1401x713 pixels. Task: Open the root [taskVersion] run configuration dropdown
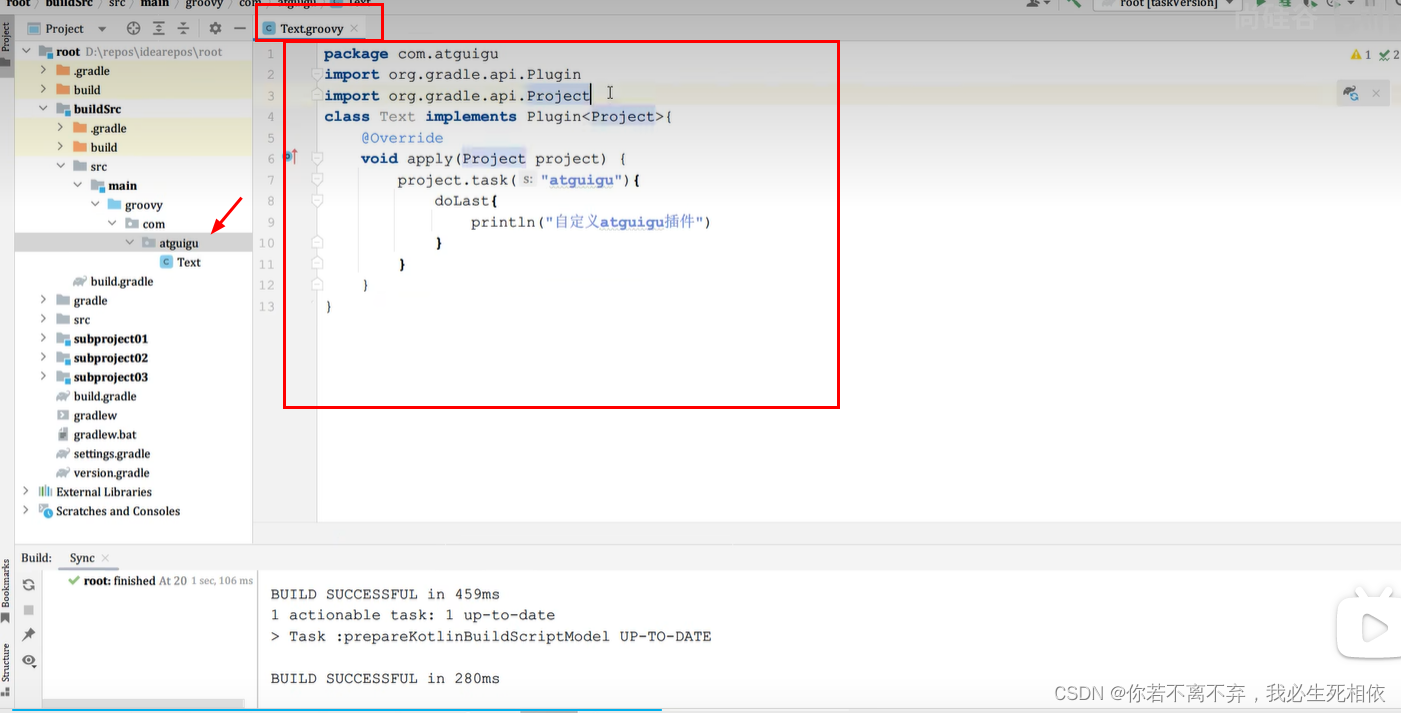coord(1170,4)
